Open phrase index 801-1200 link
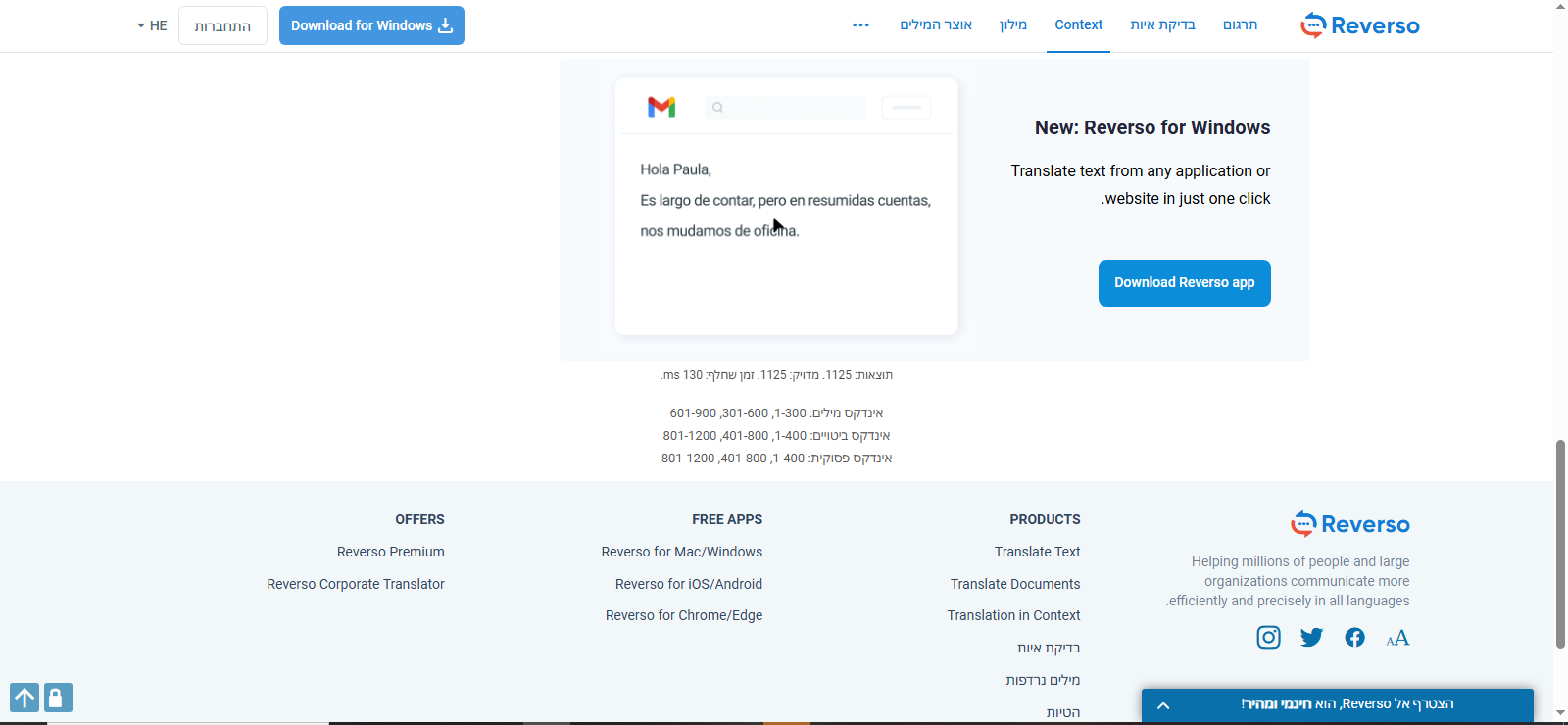 tap(688, 459)
